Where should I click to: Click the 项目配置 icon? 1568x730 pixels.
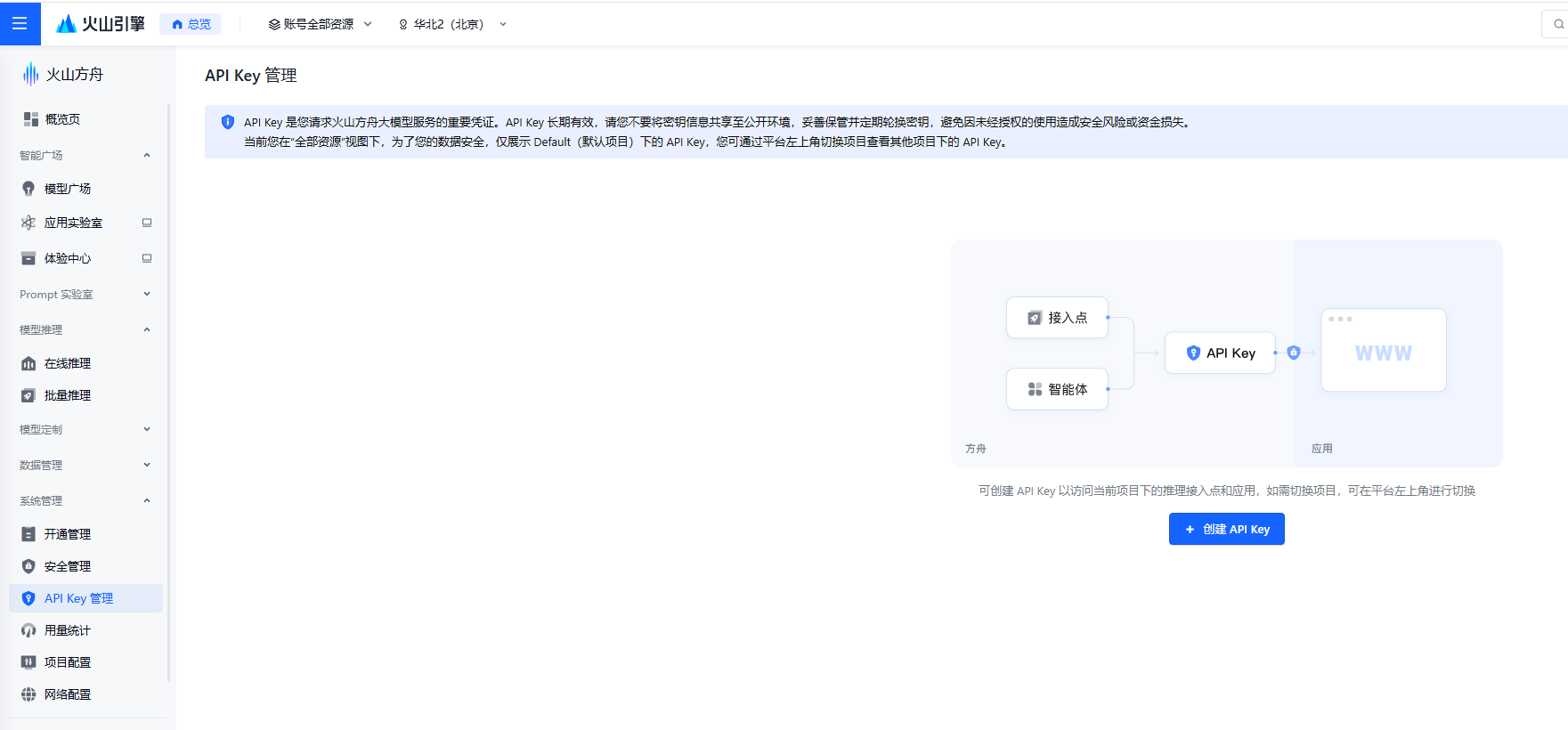coord(28,662)
